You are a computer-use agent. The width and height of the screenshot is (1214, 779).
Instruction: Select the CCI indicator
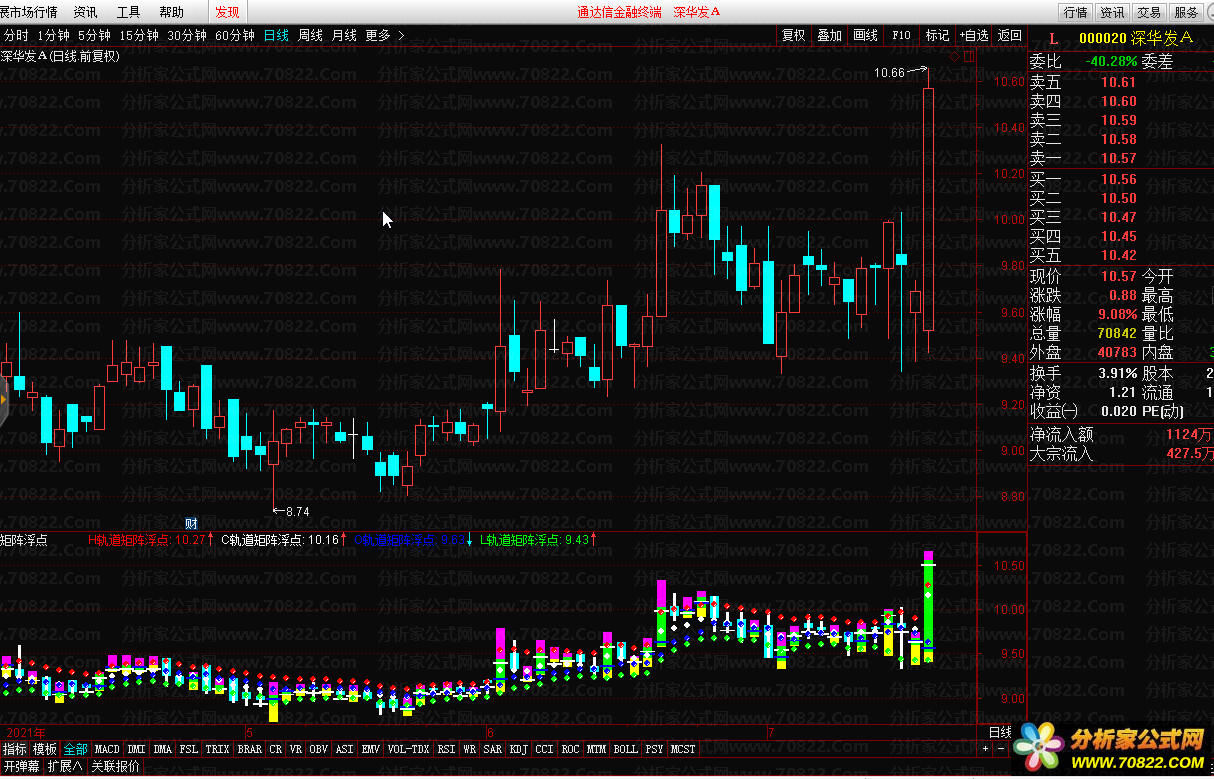[x=545, y=749]
